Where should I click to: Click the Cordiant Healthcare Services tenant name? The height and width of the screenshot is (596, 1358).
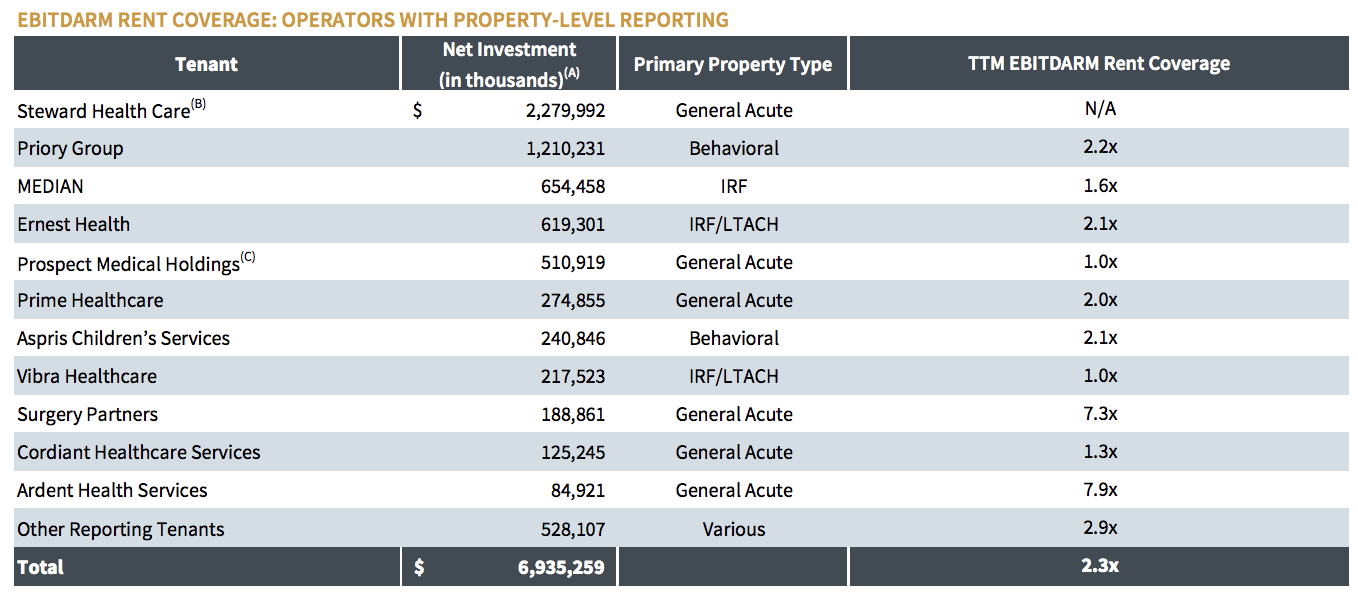pos(137,452)
